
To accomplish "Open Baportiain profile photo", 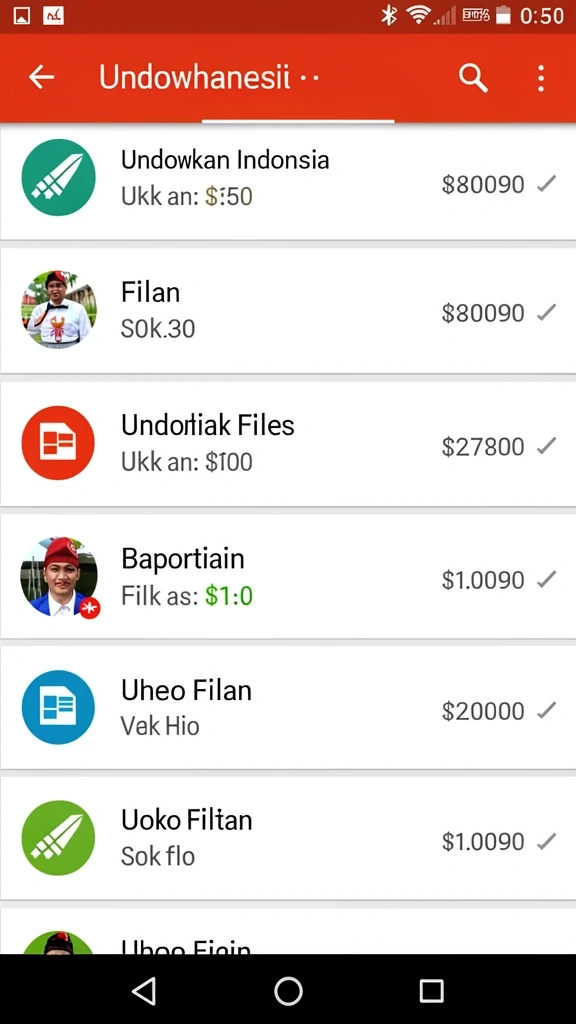I will coord(59,577).
